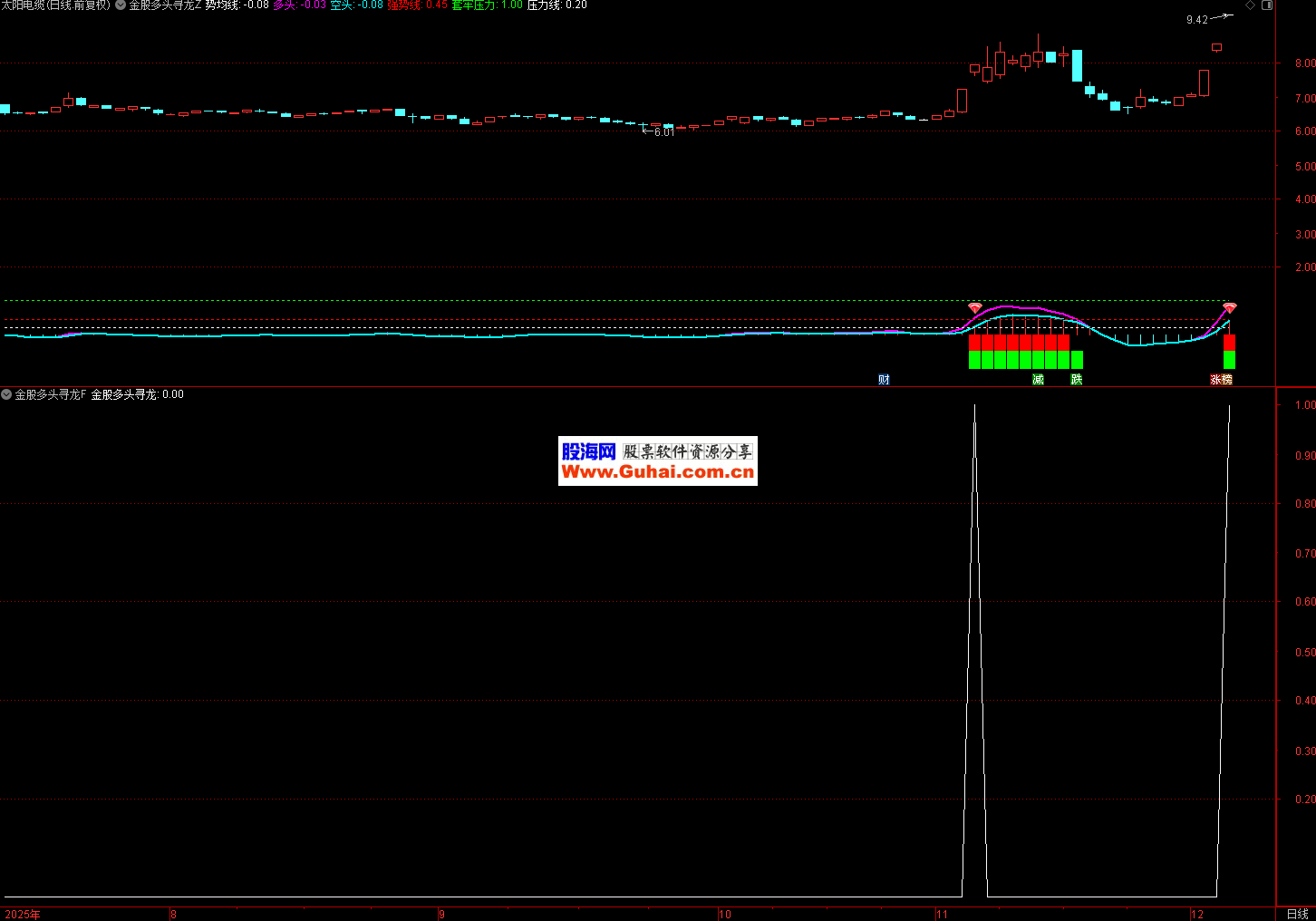Click the 9.42 high price label
The height and width of the screenshot is (921, 1316).
tap(1196, 20)
